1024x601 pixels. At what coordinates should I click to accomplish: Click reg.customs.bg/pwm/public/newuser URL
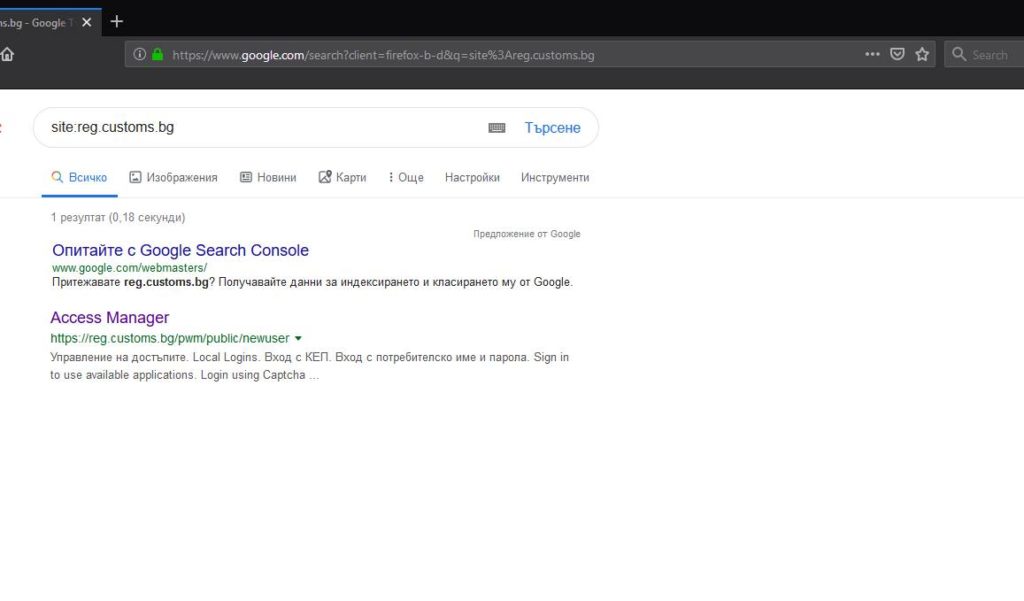coord(170,338)
